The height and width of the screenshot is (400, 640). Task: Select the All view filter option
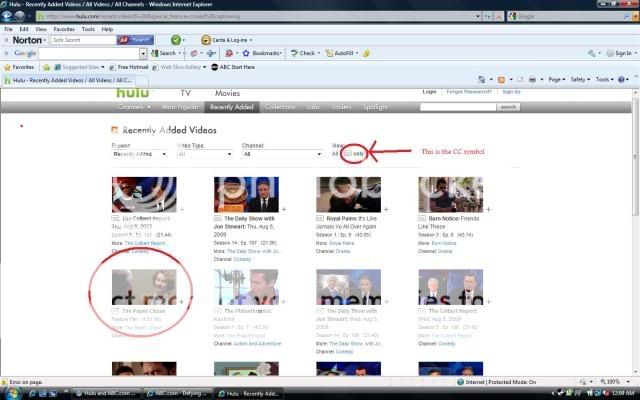(335, 154)
